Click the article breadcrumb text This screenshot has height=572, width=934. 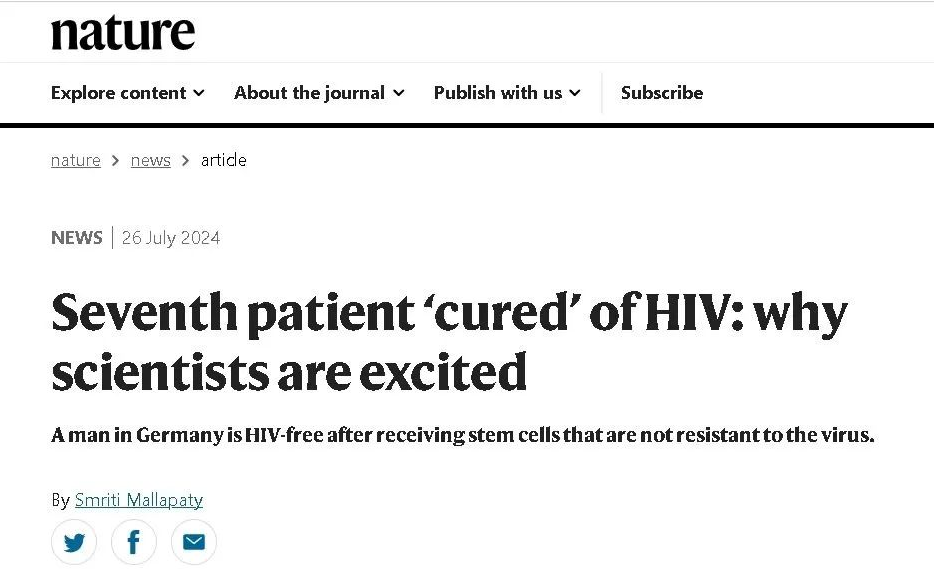coord(223,160)
